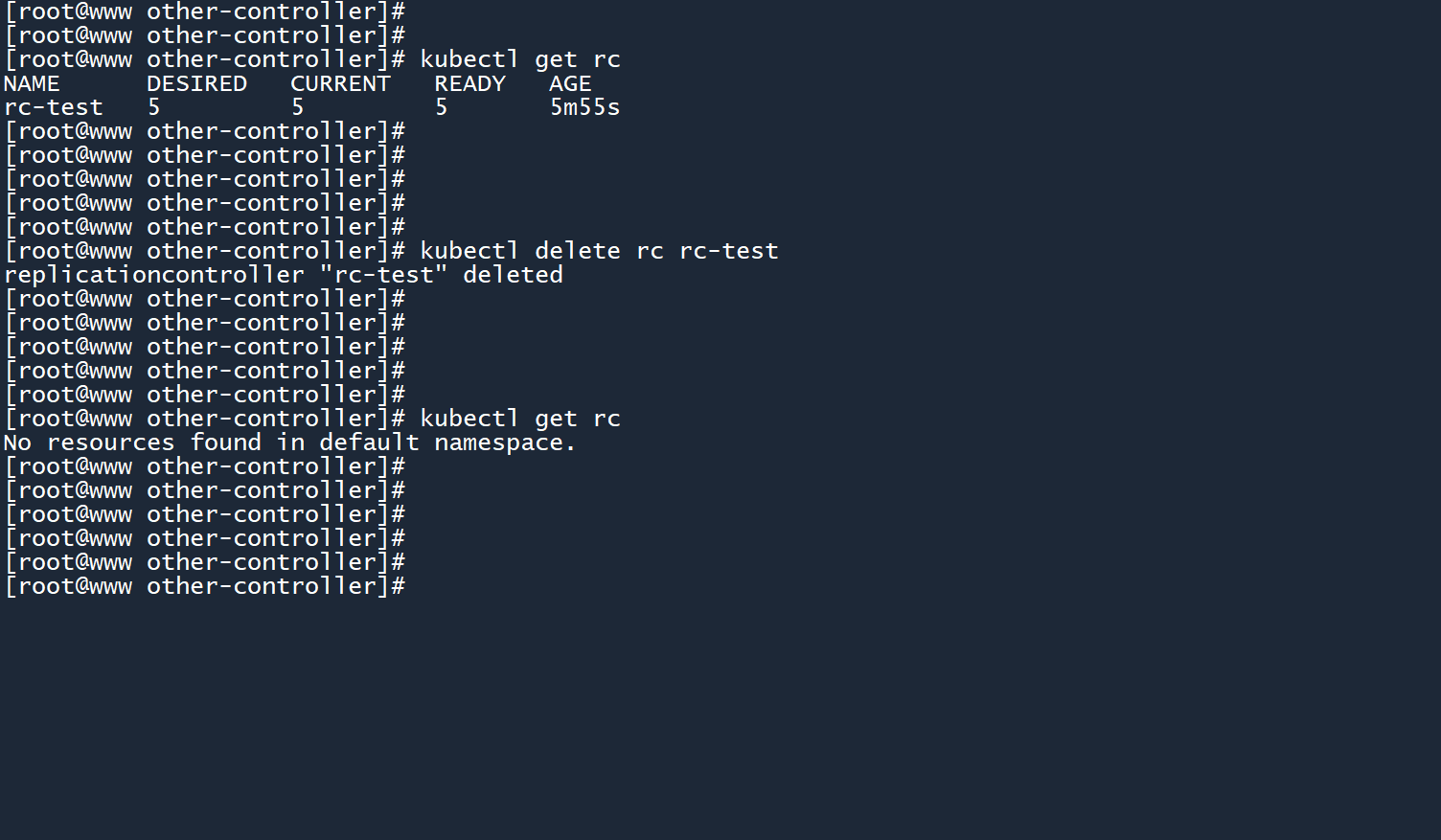
Task: Click the DESIRED column header
Action: (196, 84)
